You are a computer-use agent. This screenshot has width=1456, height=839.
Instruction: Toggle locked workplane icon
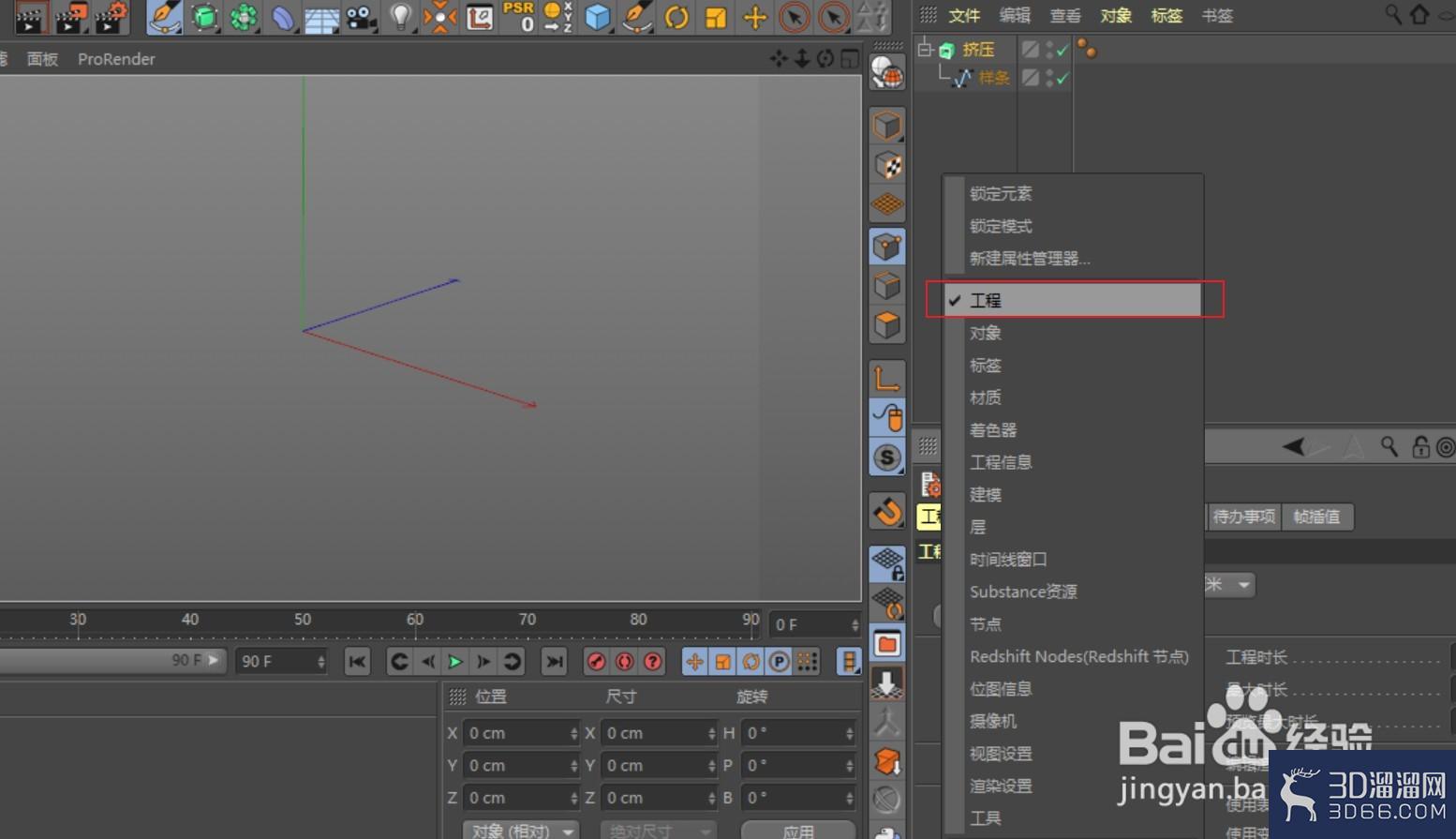[887, 562]
